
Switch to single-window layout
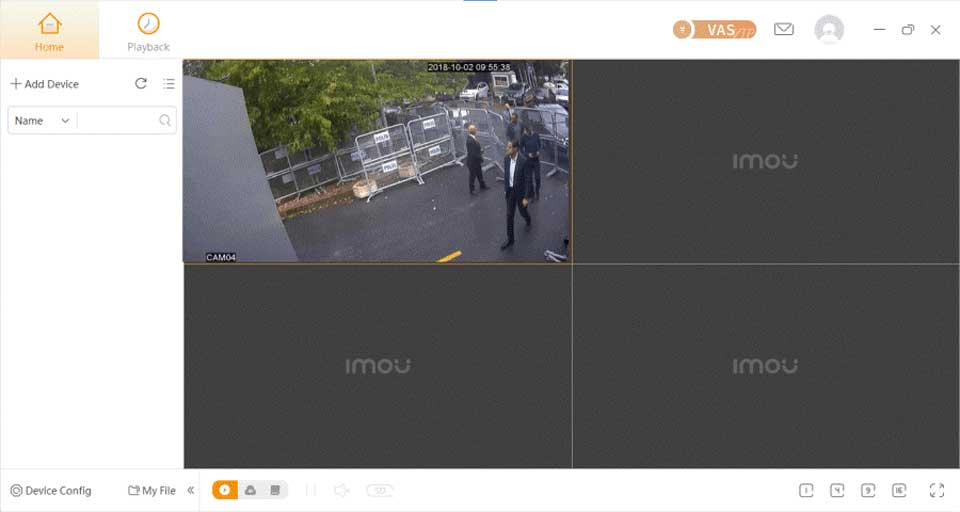(x=806, y=490)
